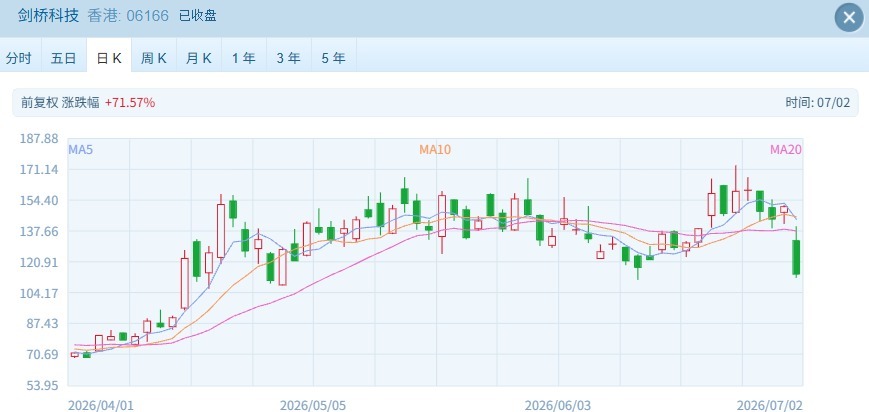Screen dimensions: 869x412
Task: Switch to the 5年 tab
Action: (333, 58)
